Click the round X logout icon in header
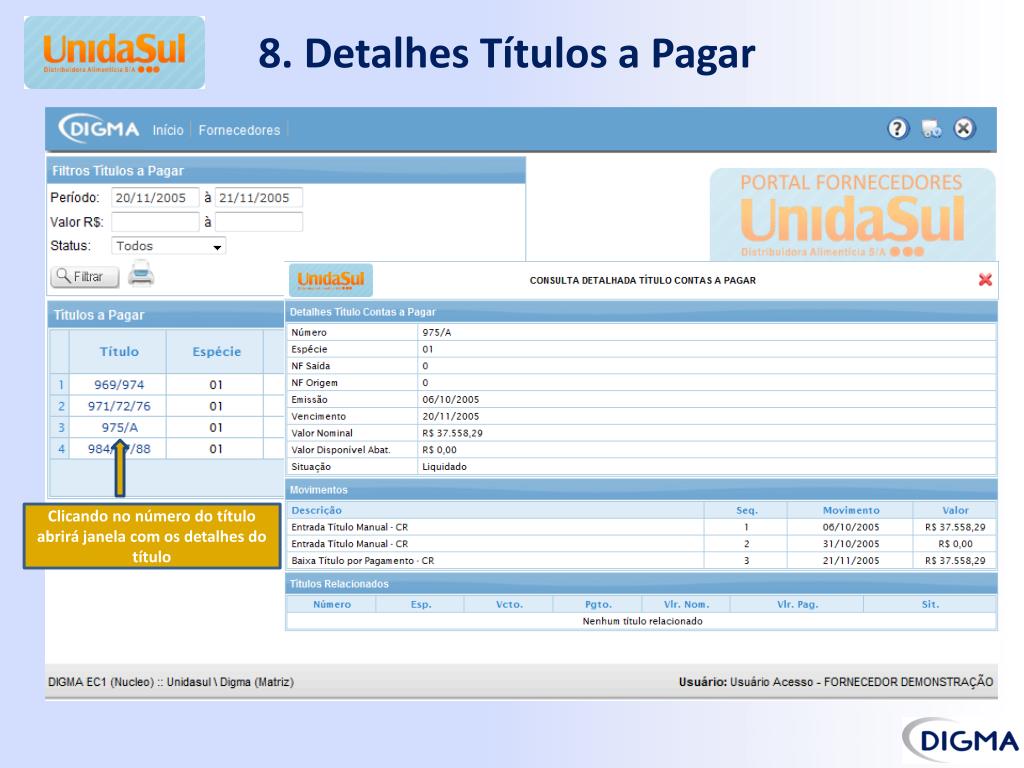The width and height of the screenshot is (1024, 768). pyautogui.click(x=964, y=129)
